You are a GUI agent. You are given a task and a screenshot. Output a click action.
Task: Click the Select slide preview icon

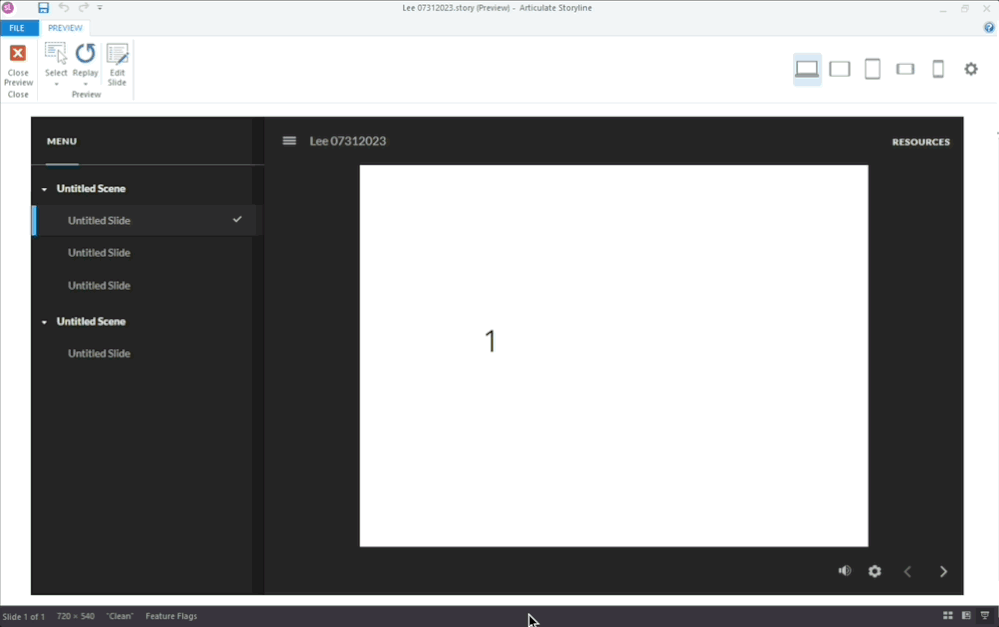pos(56,54)
